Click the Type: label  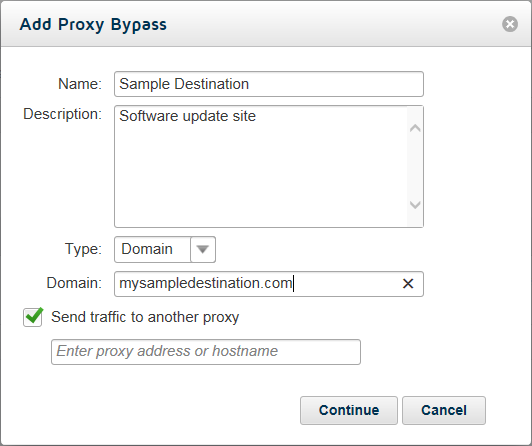(83, 249)
